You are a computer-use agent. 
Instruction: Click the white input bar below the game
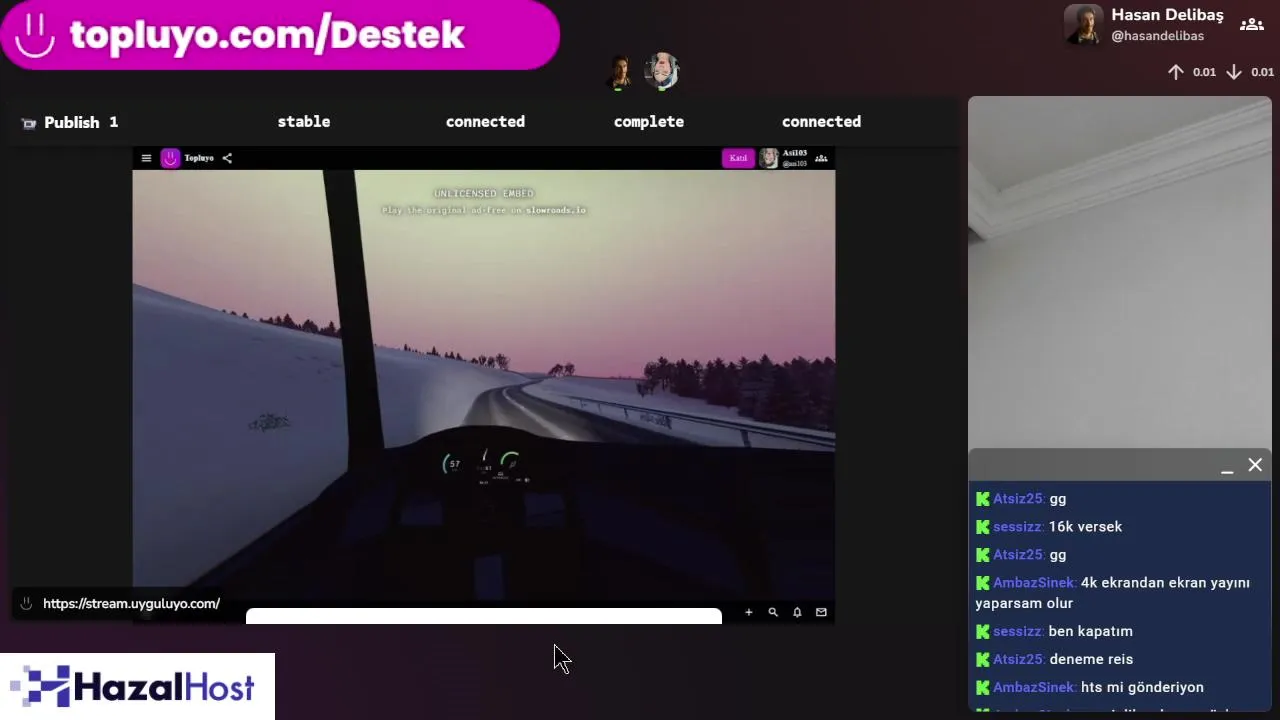(x=484, y=616)
